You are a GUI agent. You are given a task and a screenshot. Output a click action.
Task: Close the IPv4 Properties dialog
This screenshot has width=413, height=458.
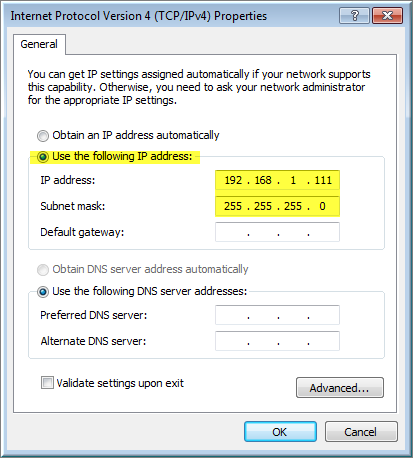click(387, 16)
